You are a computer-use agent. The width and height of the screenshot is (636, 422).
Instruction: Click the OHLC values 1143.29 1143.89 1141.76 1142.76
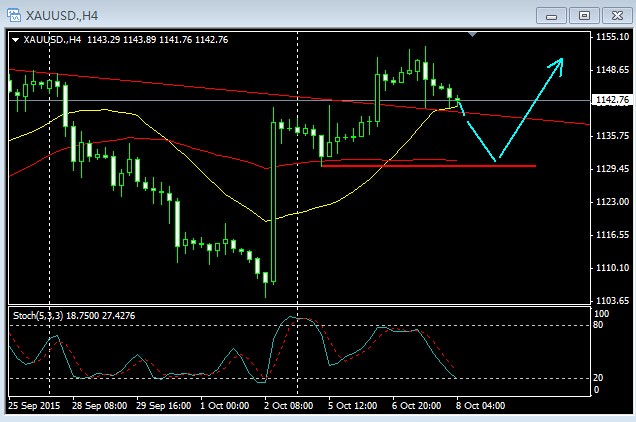[158, 40]
